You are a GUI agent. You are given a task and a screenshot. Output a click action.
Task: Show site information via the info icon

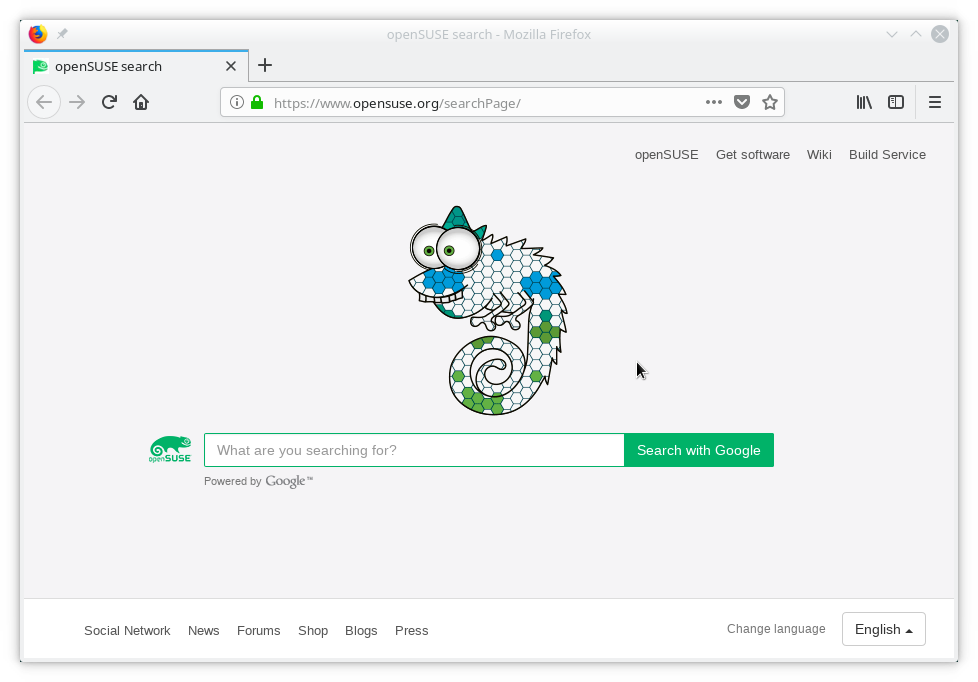tap(236, 102)
